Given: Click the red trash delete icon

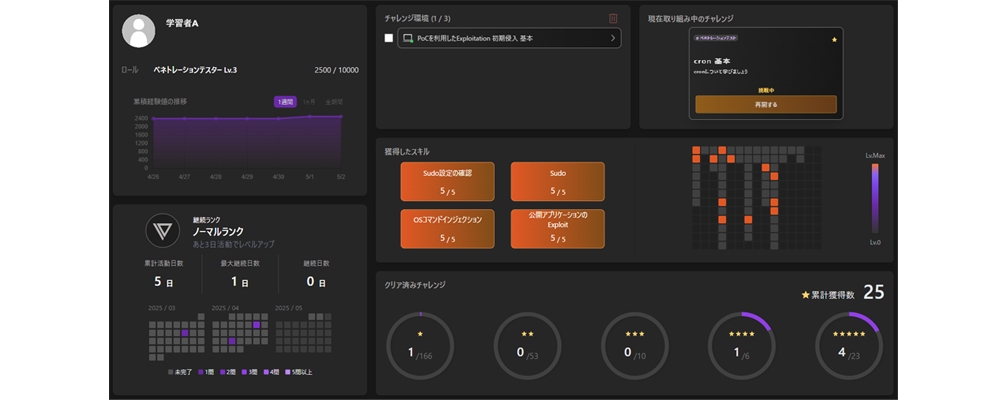Looking at the screenshot, I should 613,18.
